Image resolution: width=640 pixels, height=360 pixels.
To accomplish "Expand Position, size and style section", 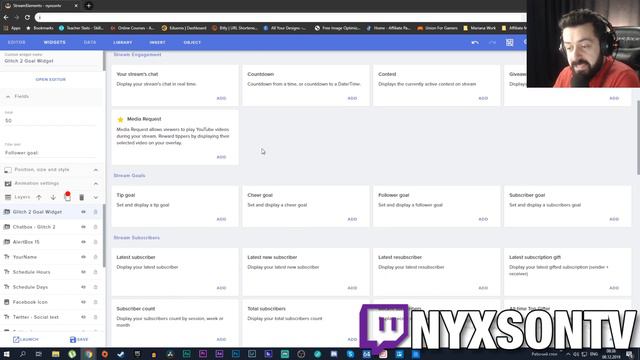I will pos(96,170).
